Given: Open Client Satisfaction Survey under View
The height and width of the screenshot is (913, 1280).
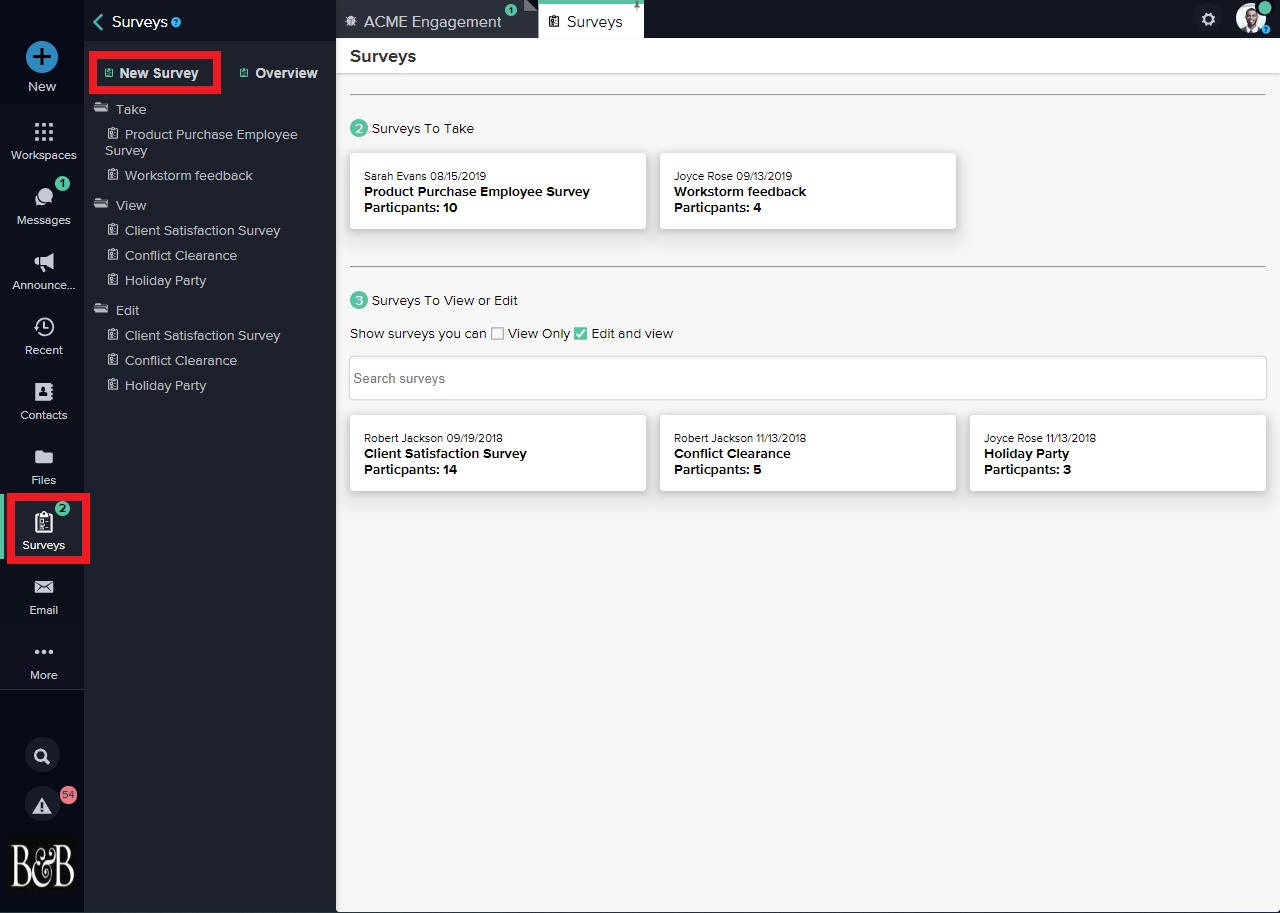Looking at the screenshot, I should tap(194, 230).
